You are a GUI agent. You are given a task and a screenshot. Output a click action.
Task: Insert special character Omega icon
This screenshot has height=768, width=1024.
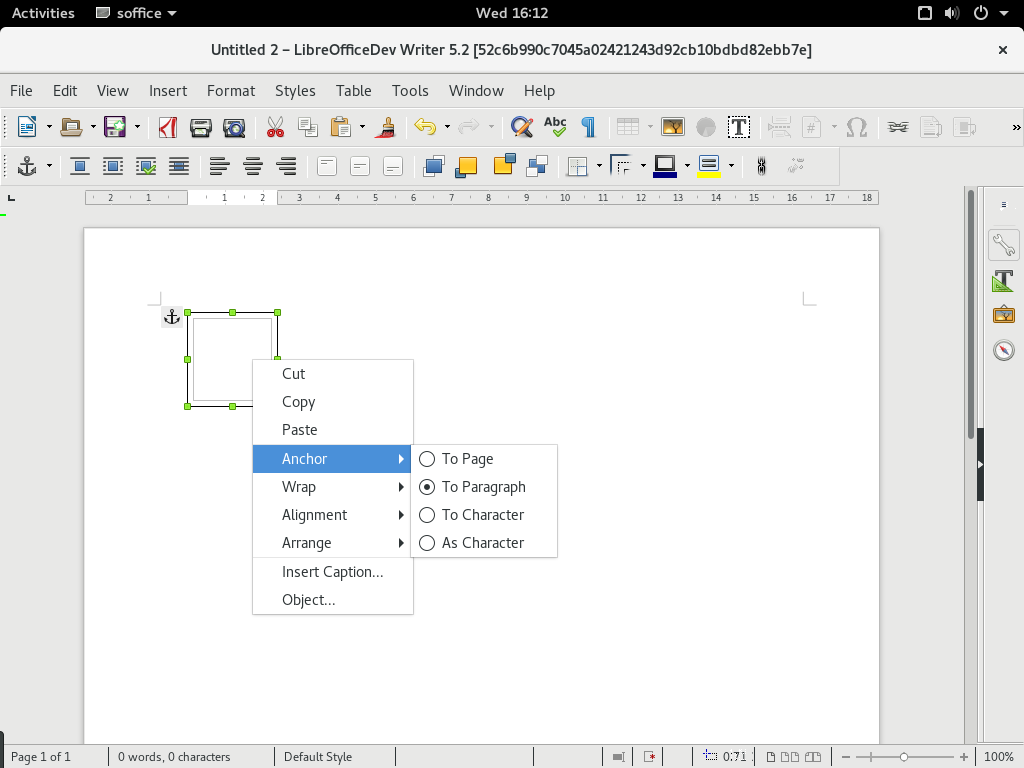[x=856, y=127]
